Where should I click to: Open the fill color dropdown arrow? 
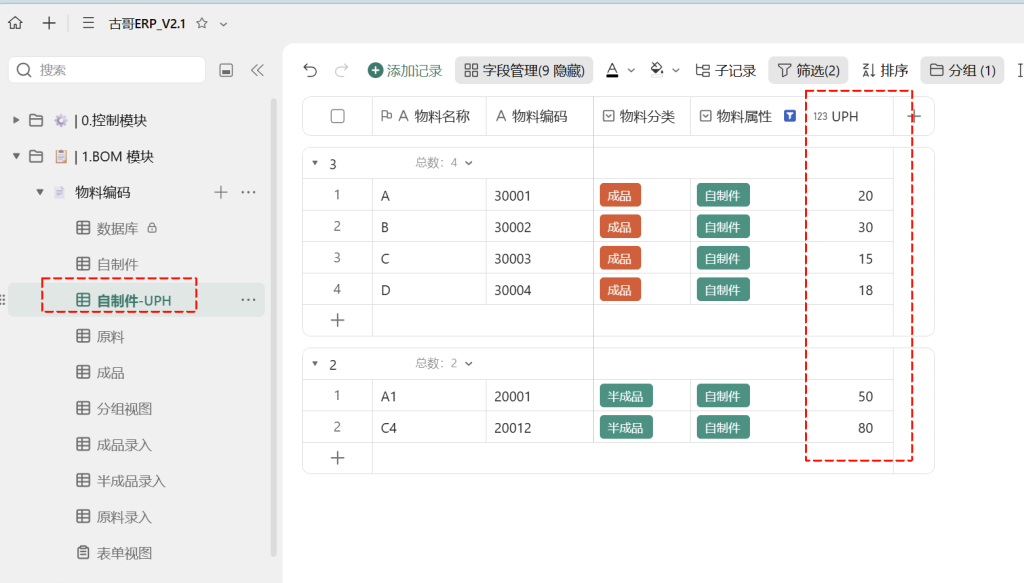[676, 71]
